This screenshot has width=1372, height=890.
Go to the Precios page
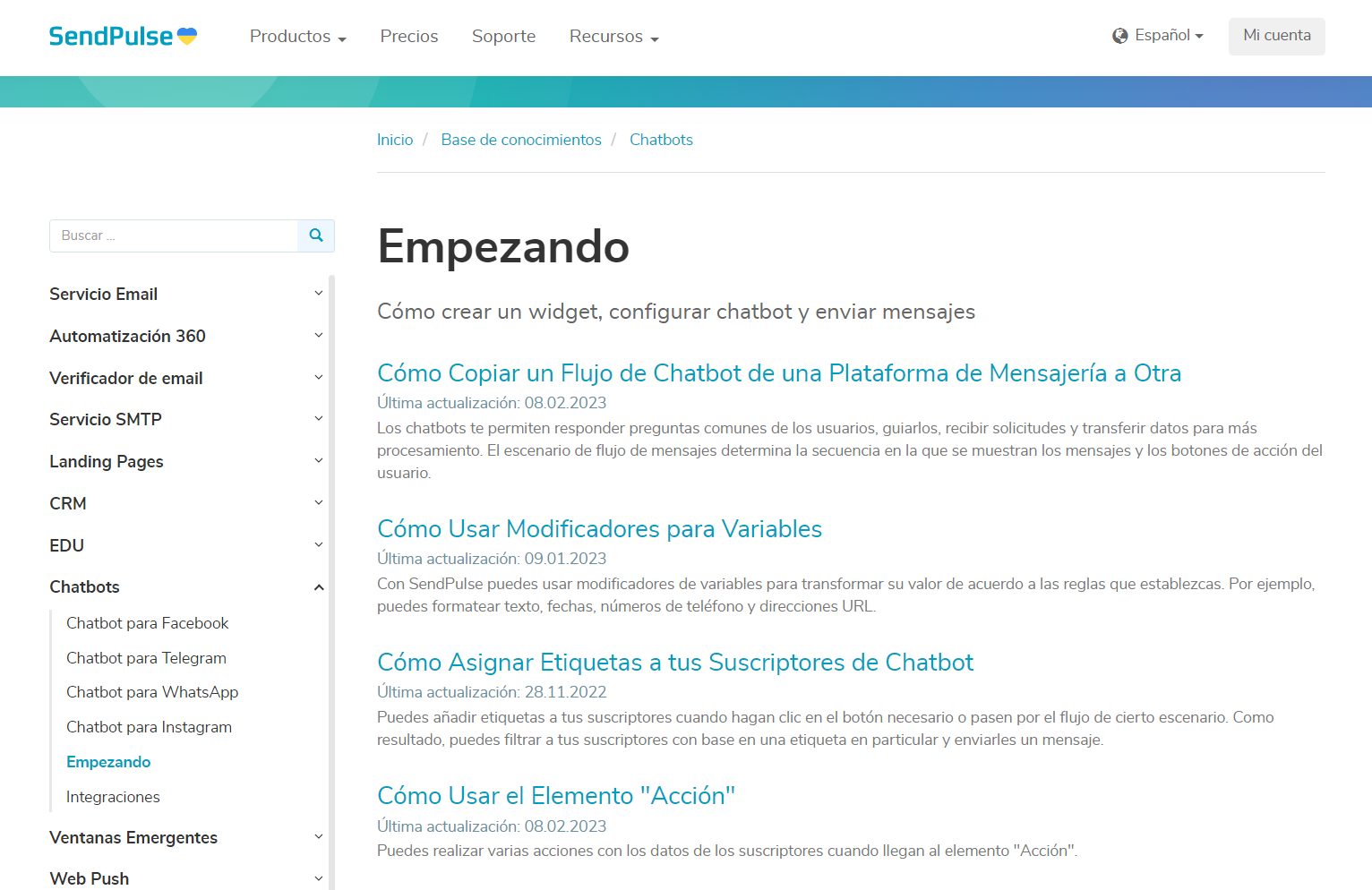click(409, 37)
